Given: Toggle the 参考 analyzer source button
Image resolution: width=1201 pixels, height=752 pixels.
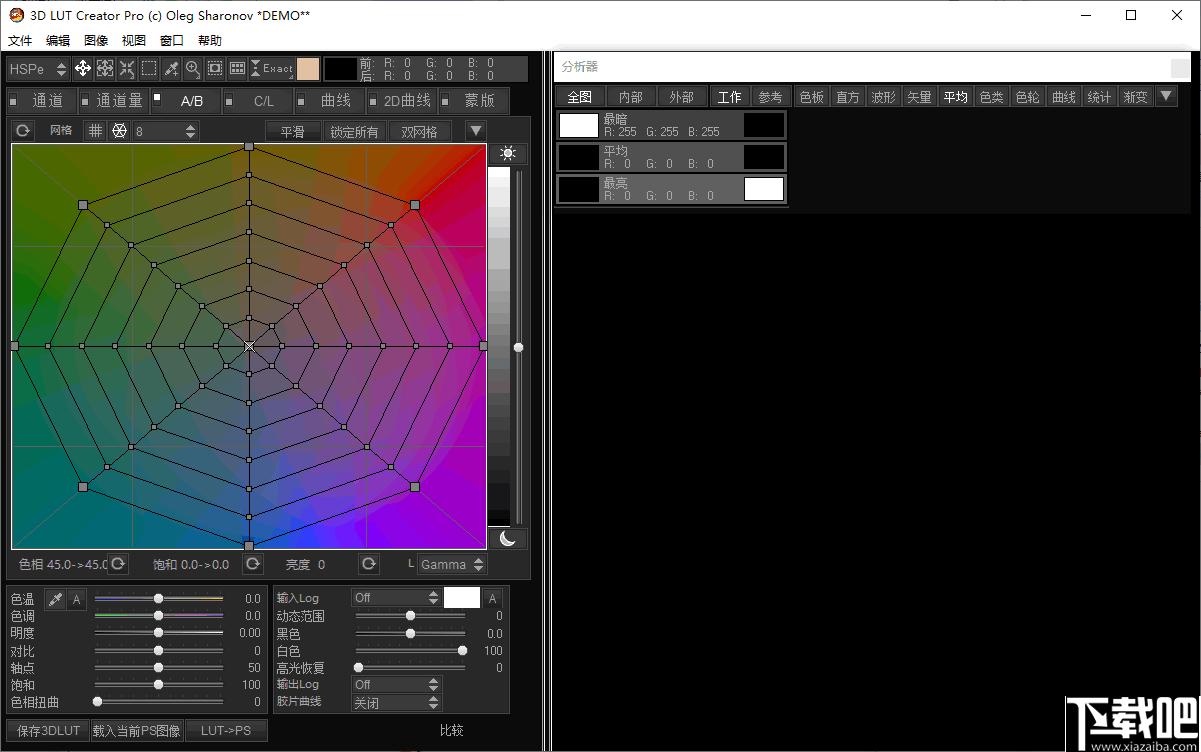Looking at the screenshot, I should click(x=770, y=97).
